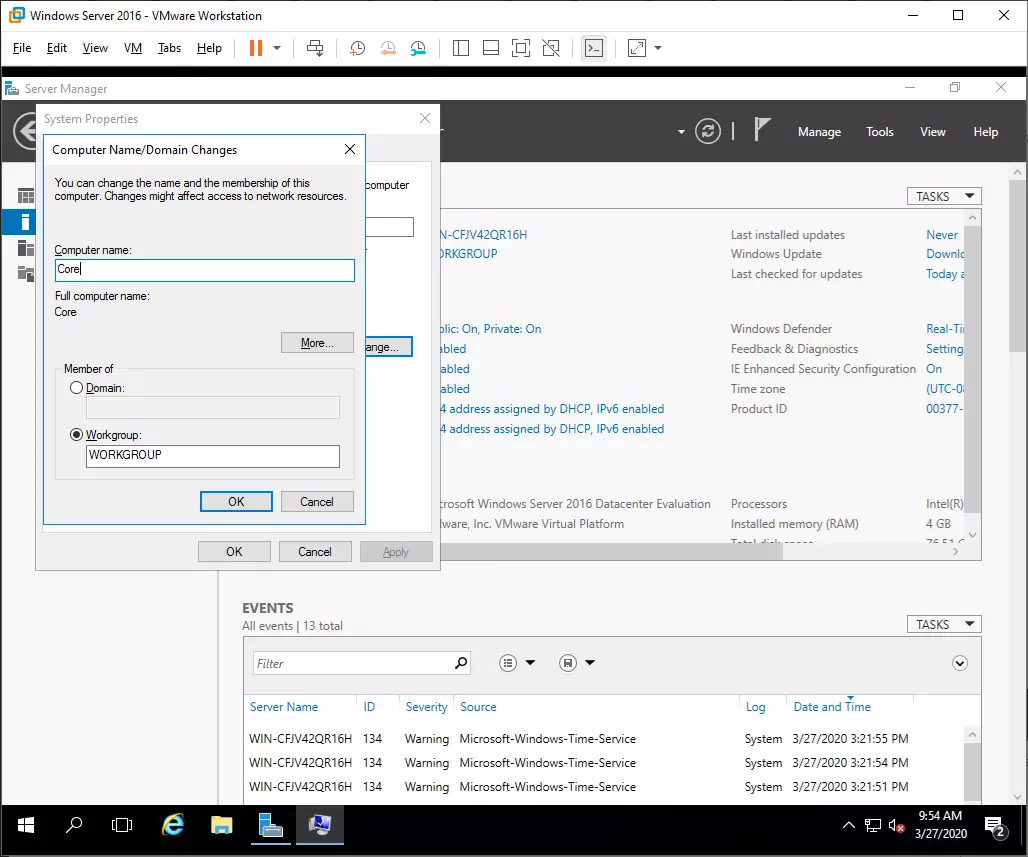Go back in Server Manager navigation

pos(26,131)
